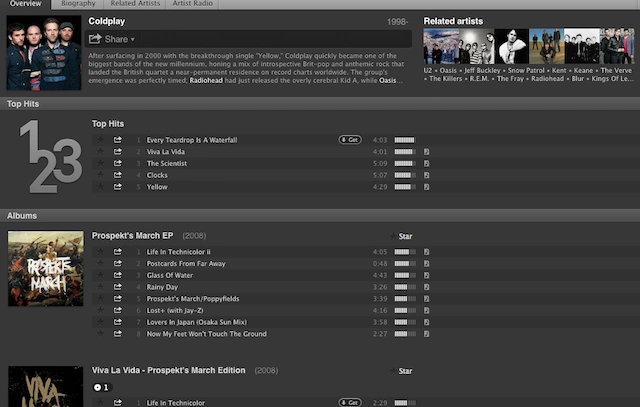Image resolution: width=640 pixels, height=407 pixels.
Task: Open related artist R.E.M.
Action: tap(479, 79)
